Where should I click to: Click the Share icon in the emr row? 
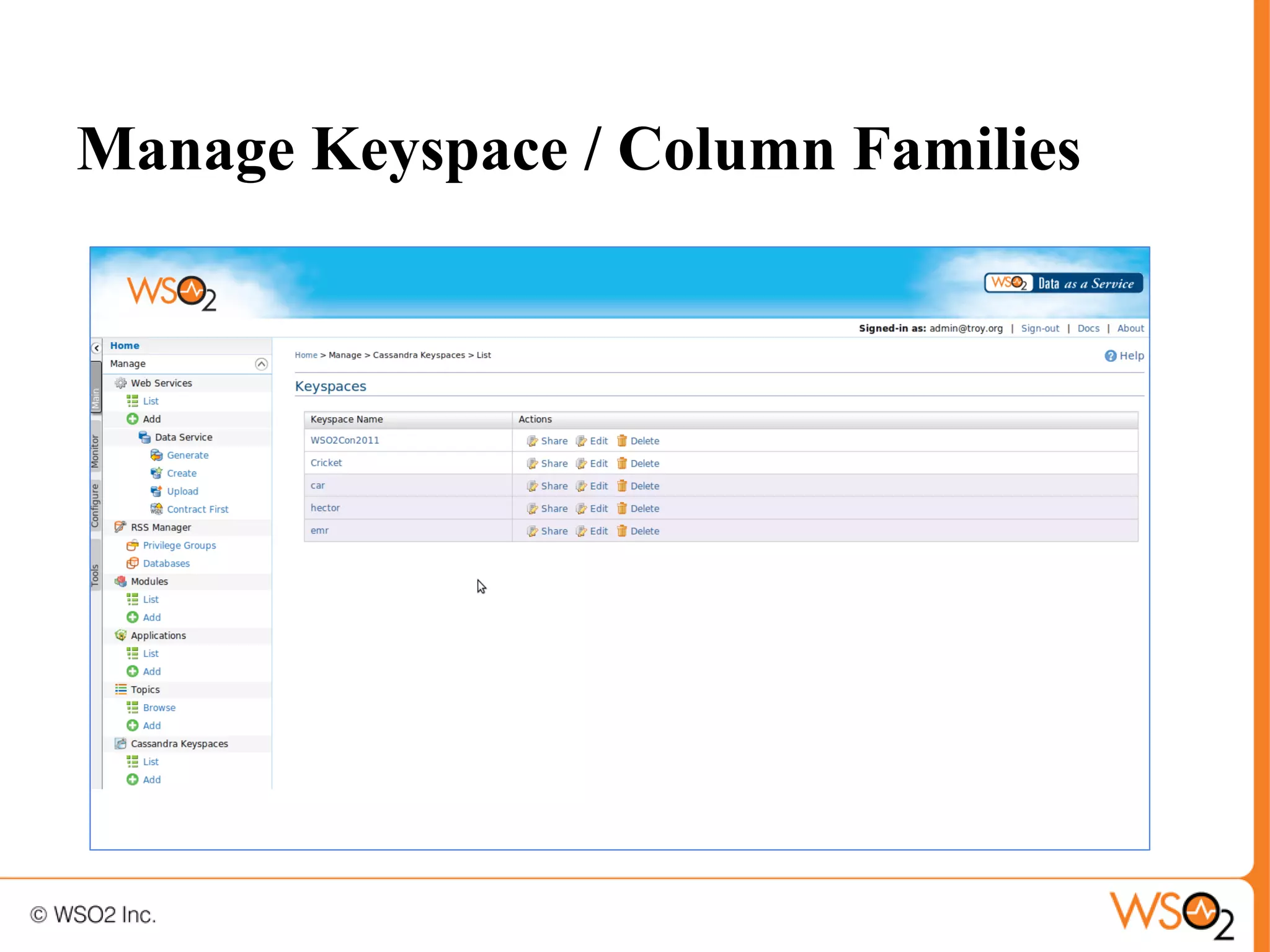click(x=532, y=531)
